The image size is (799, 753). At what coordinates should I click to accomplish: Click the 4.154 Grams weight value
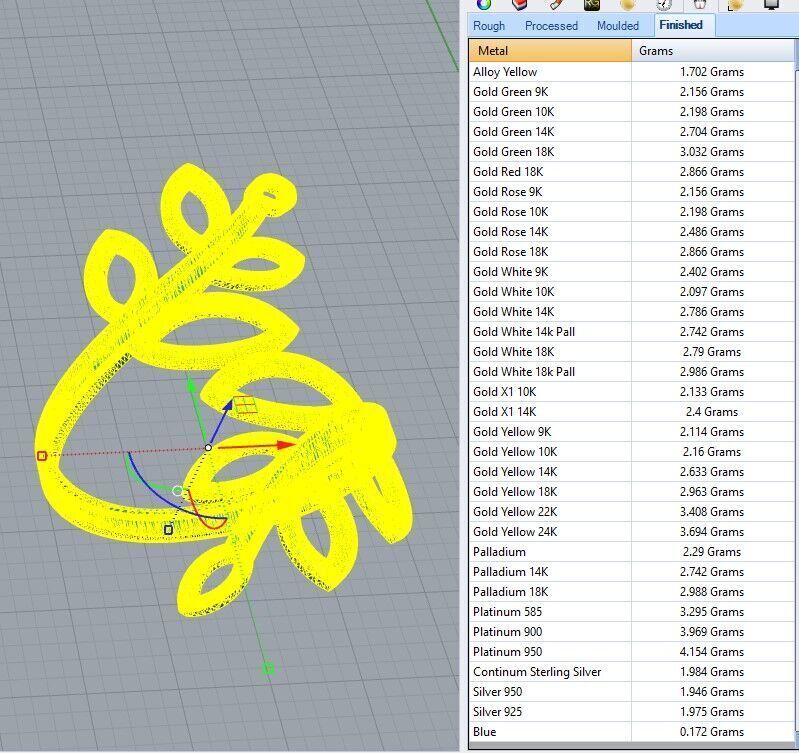[712, 652]
